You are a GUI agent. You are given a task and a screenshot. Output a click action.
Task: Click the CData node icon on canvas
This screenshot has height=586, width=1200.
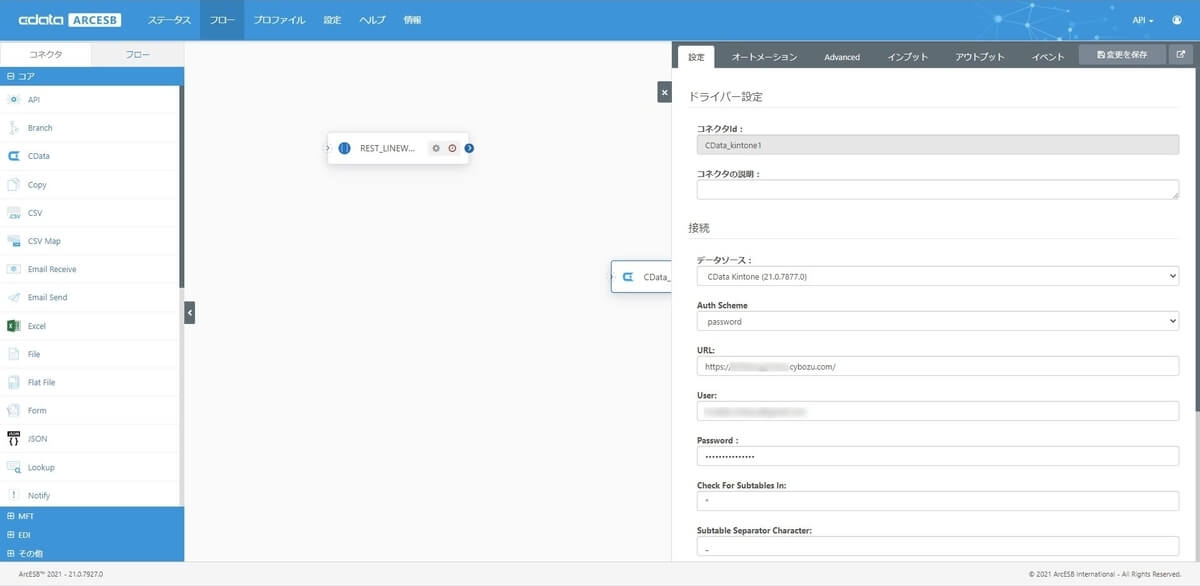[628, 277]
